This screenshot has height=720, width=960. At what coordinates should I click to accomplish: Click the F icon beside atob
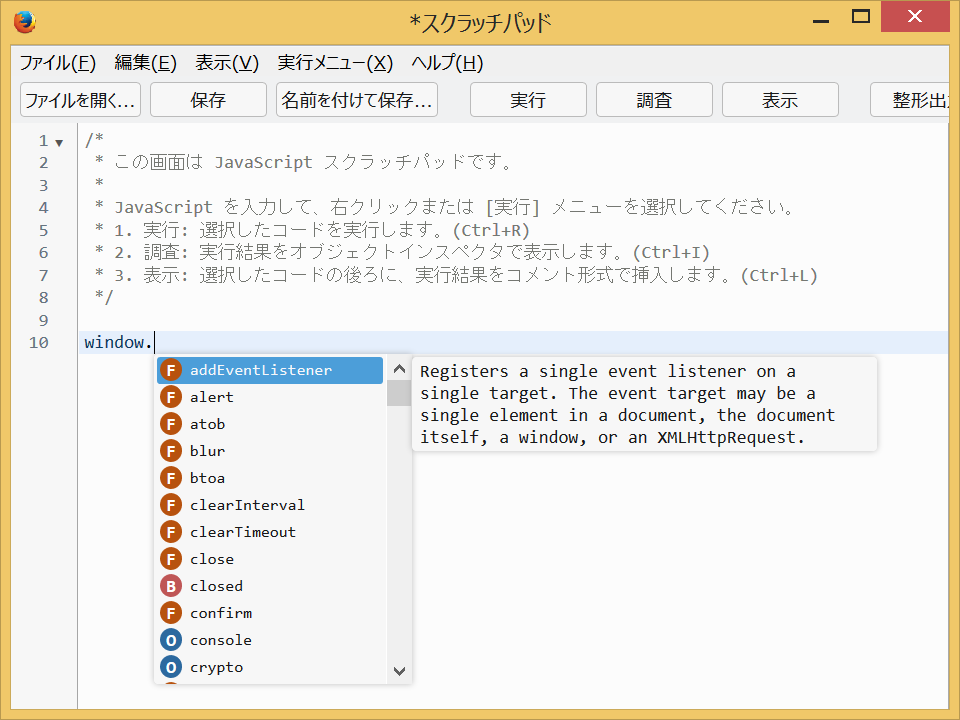click(171, 424)
